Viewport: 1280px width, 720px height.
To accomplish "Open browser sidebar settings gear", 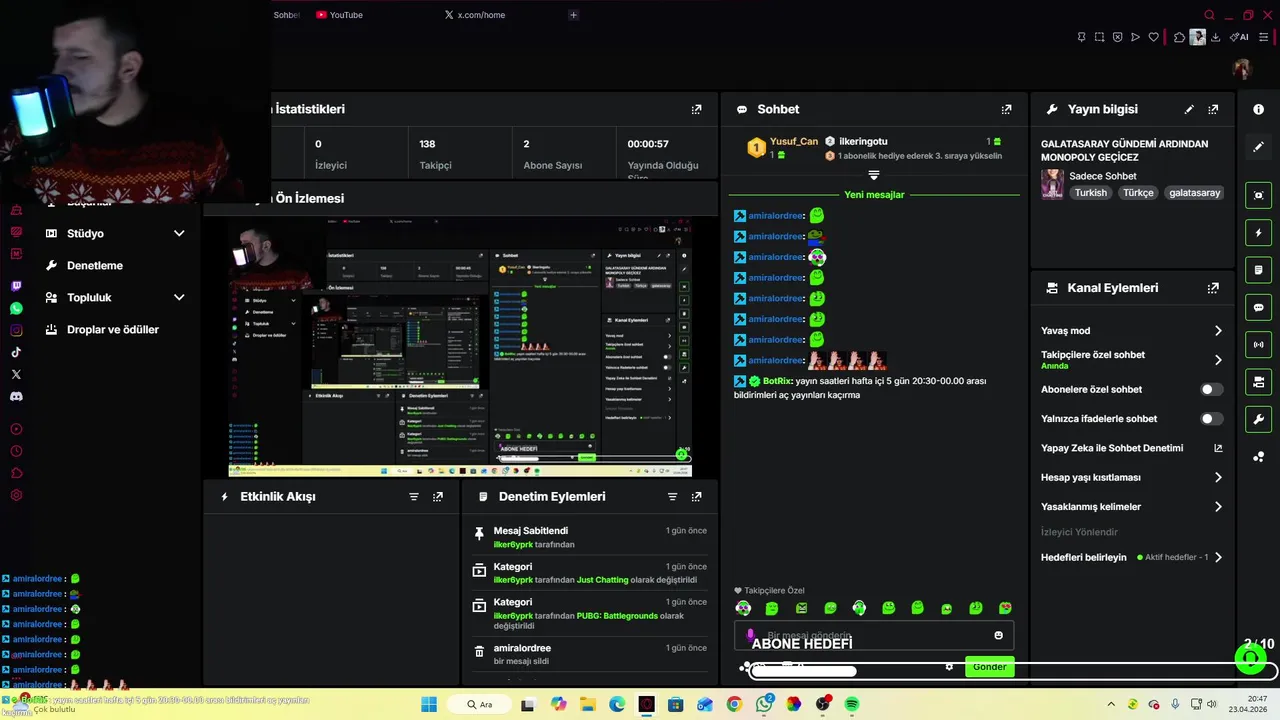I will [16, 495].
